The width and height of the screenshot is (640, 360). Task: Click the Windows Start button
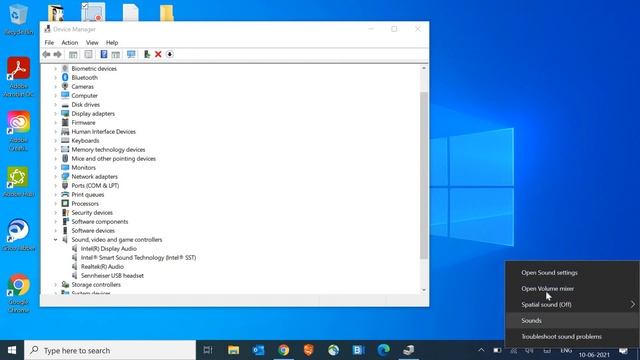coord(12,350)
